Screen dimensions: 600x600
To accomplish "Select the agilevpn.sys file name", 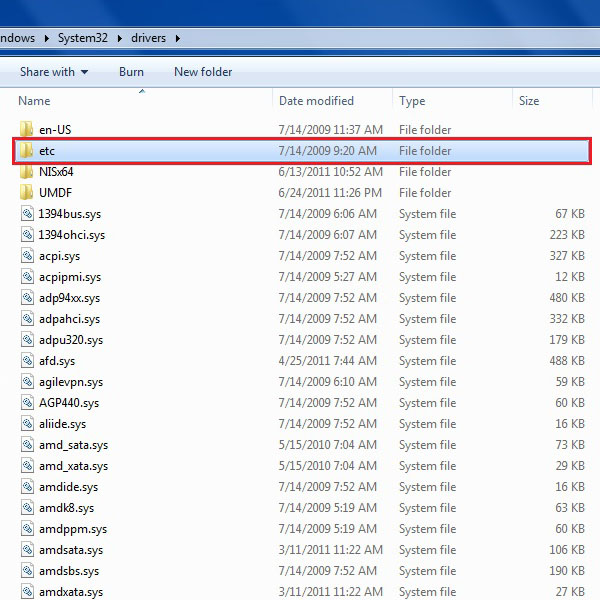I will tap(71, 382).
